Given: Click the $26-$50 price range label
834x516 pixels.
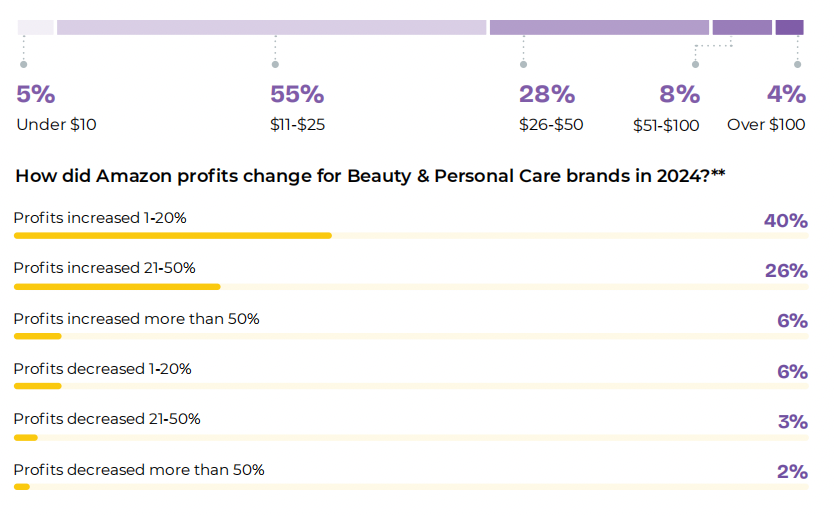Looking at the screenshot, I should 551,125.
